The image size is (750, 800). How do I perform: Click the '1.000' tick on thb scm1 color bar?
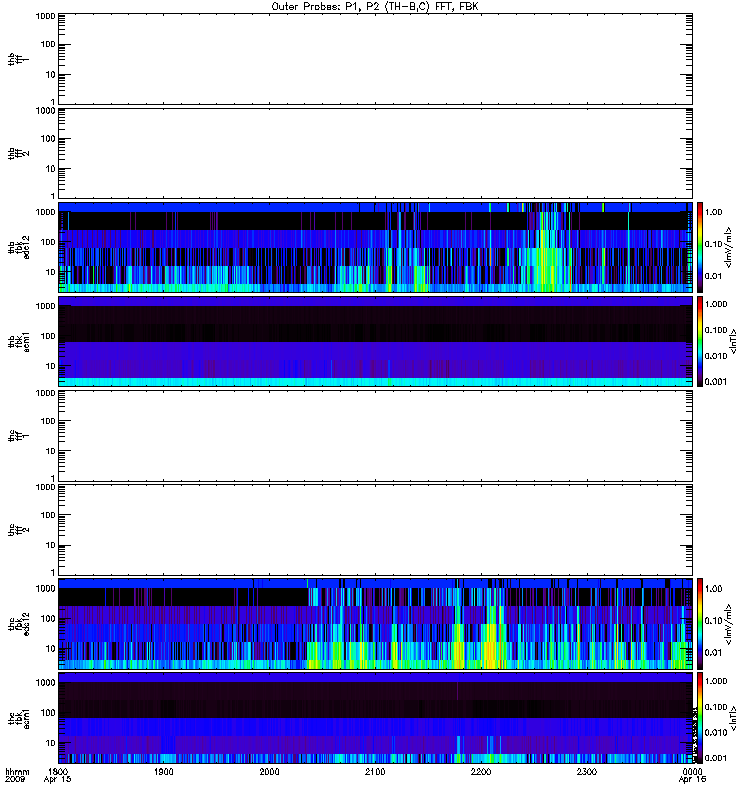[716, 304]
